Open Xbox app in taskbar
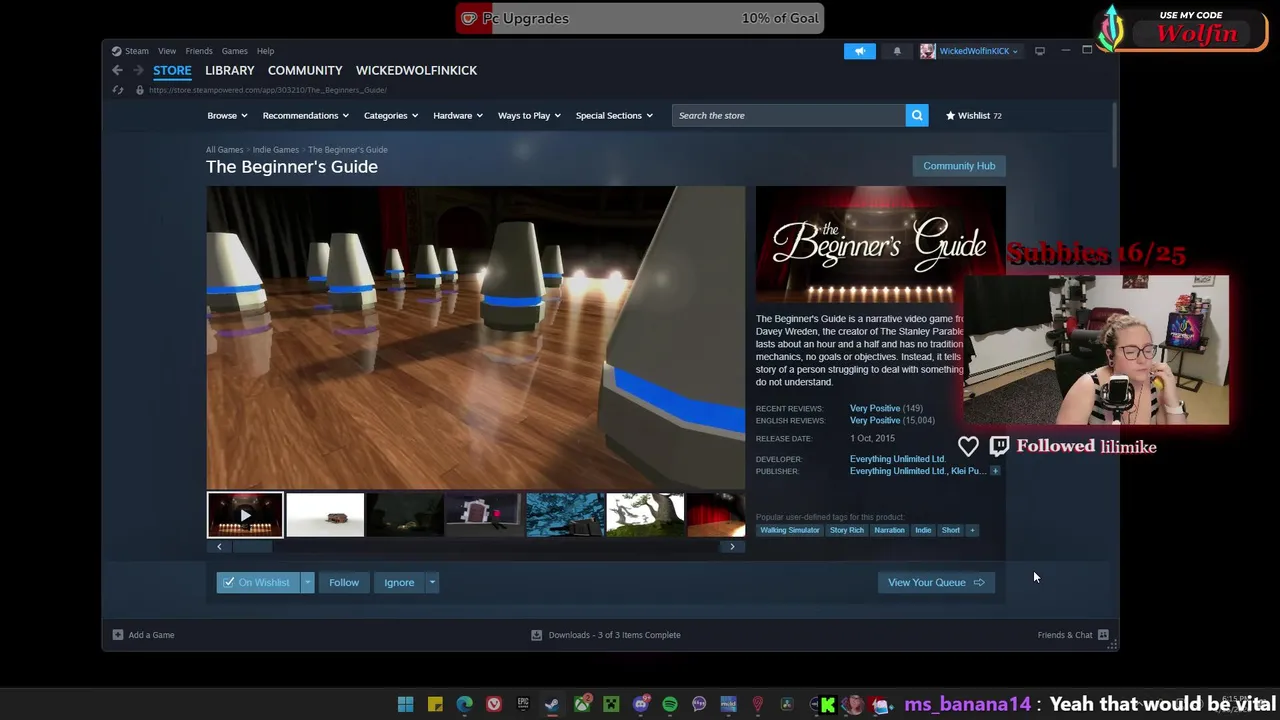The image size is (1280, 720). (x=582, y=705)
